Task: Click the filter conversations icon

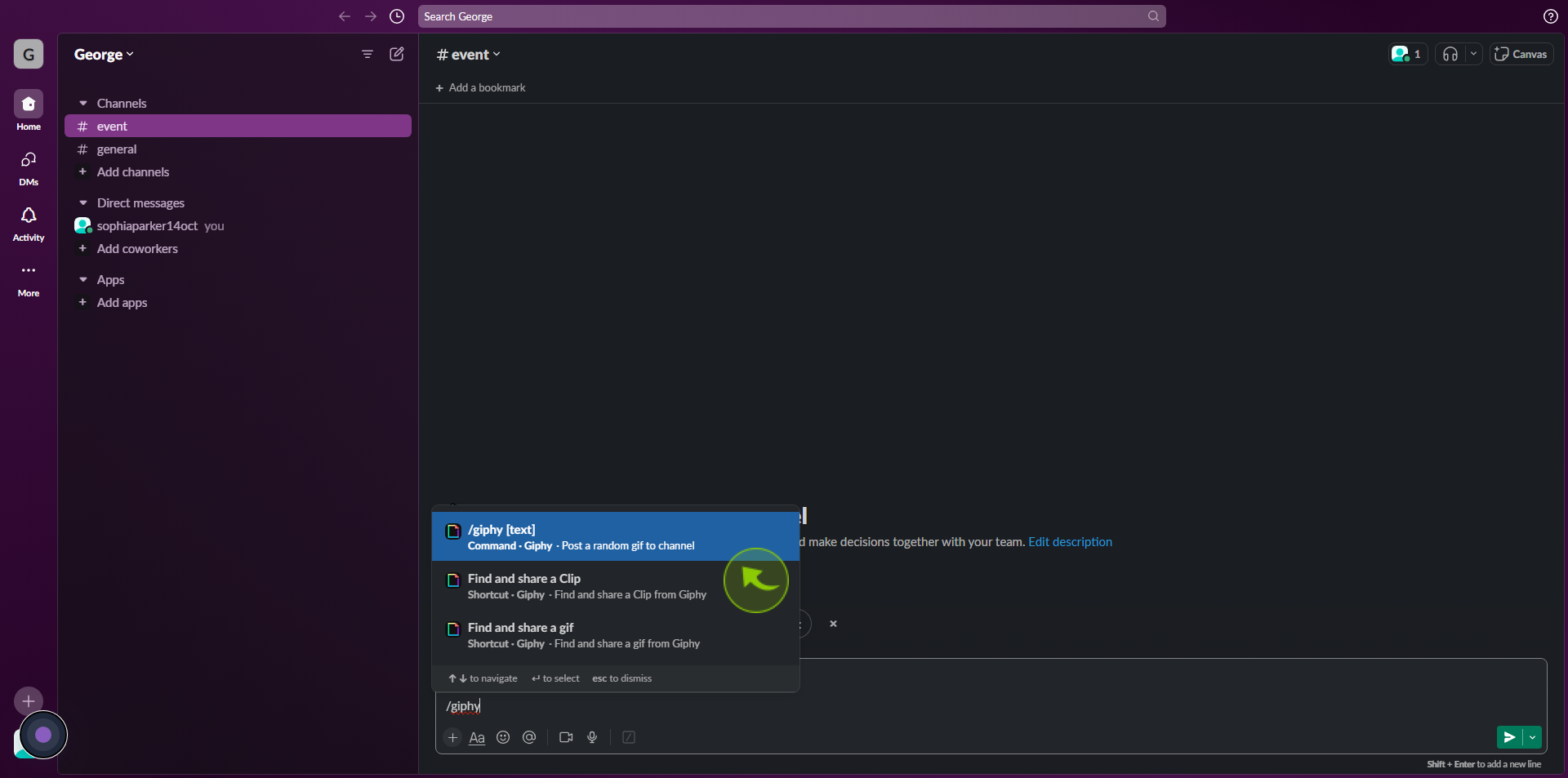Action: pos(367,54)
